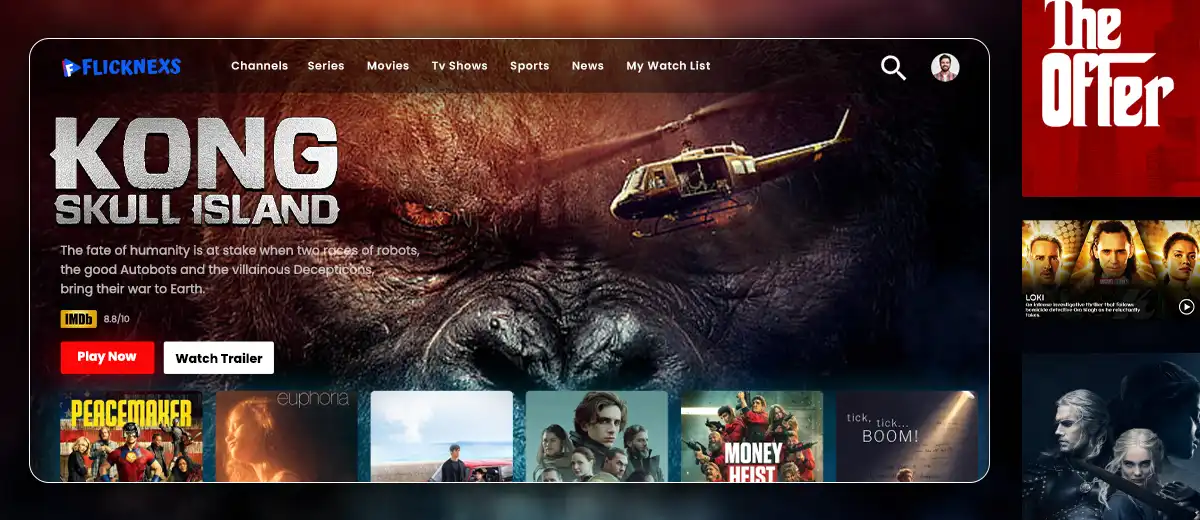Open the Witcher poster card
This screenshot has width=1200, height=520.
1111,436
